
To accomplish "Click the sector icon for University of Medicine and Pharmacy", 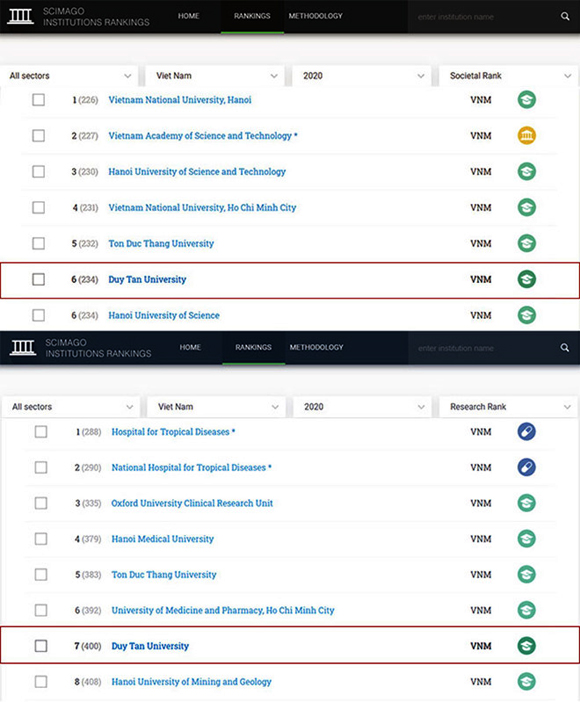I will [x=527, y=610].
